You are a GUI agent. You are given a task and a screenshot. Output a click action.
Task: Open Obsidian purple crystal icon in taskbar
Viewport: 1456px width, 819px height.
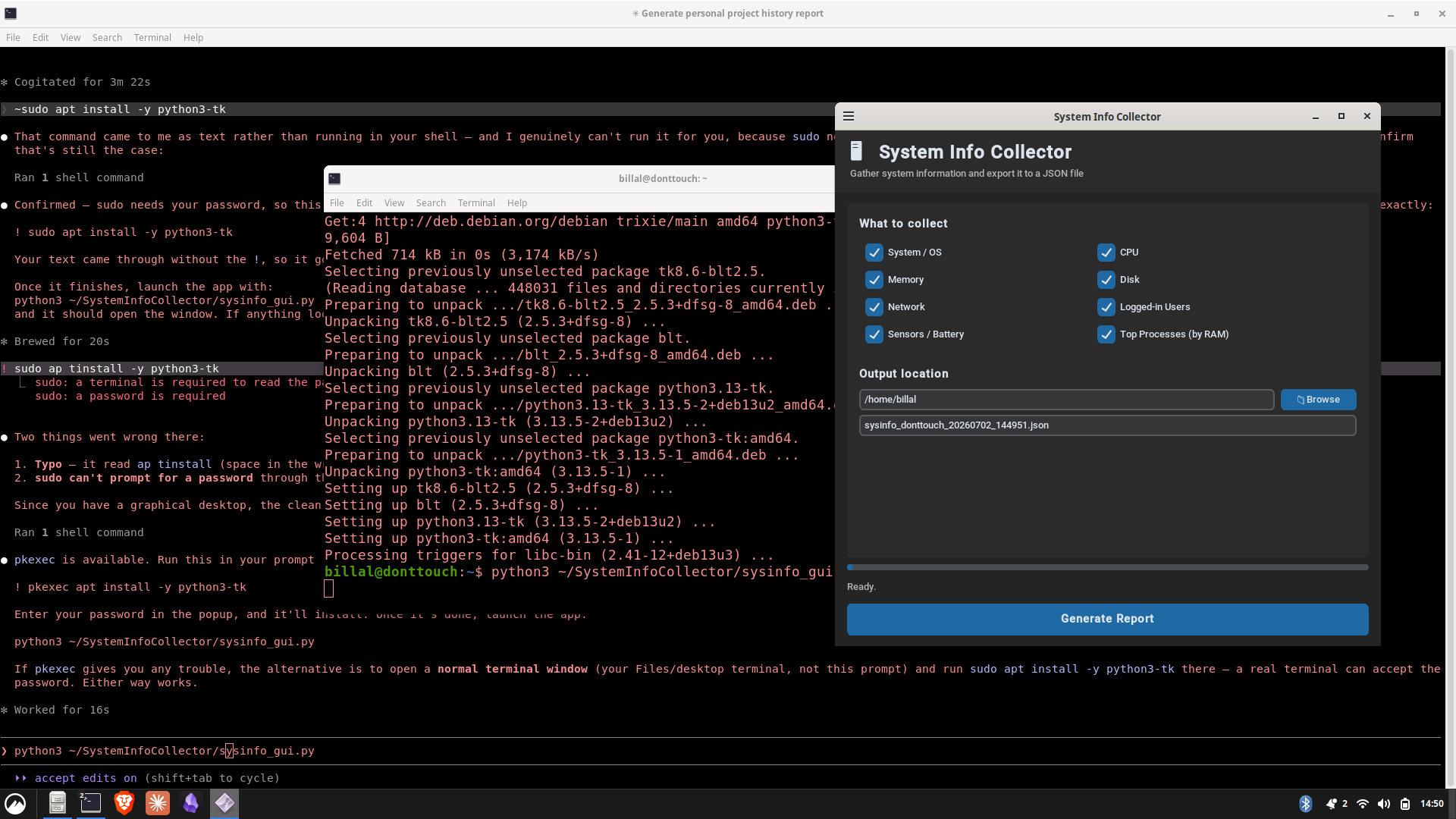point(191,802)
